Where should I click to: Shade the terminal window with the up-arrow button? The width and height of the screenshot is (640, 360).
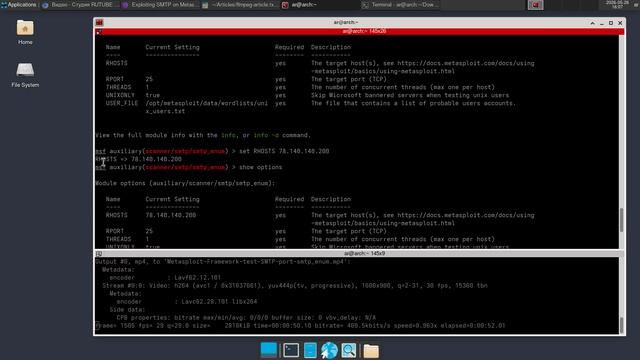592,23
